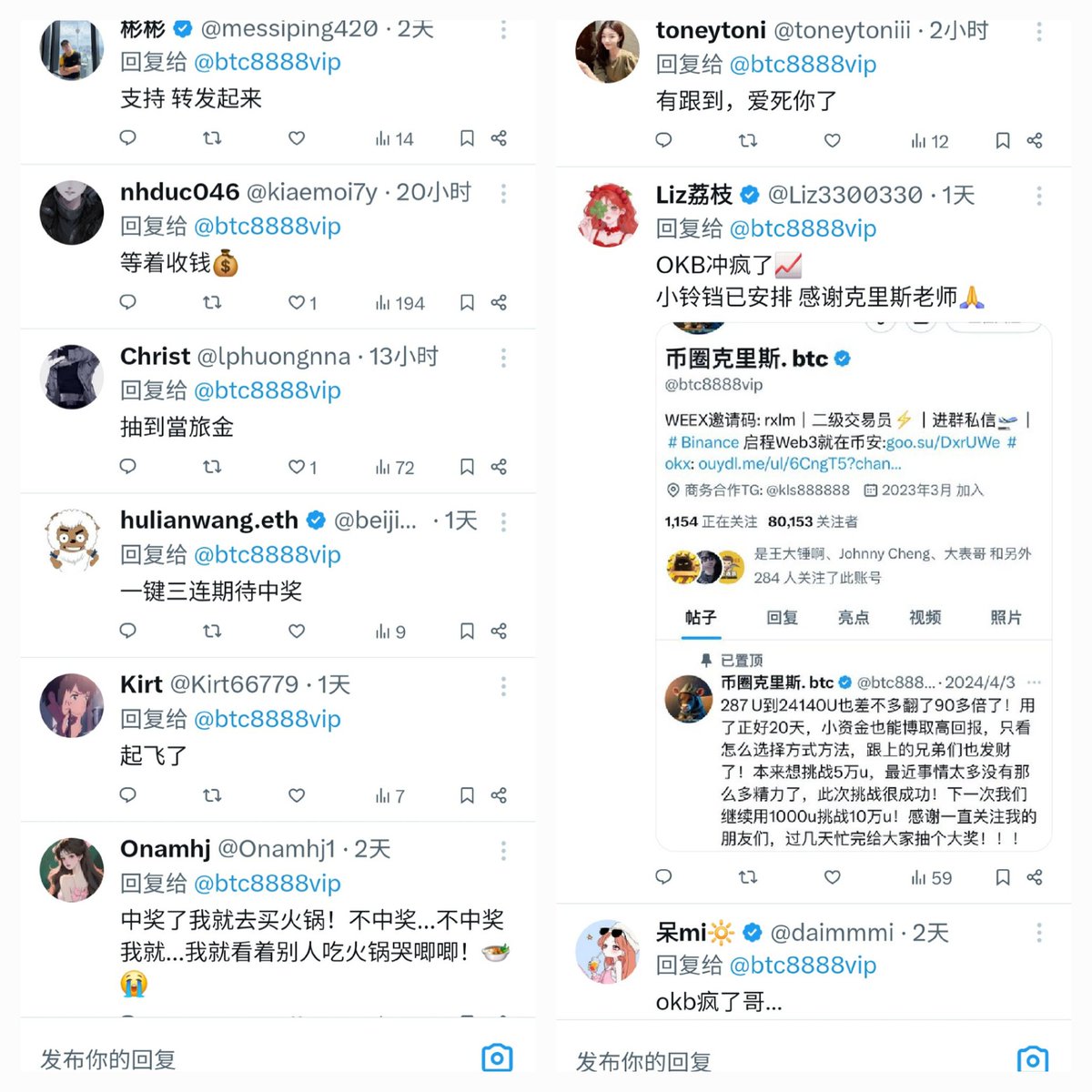Open more options menu on Onamhj's reply
Screen dimensions: 1092x1092
[503, 850]
